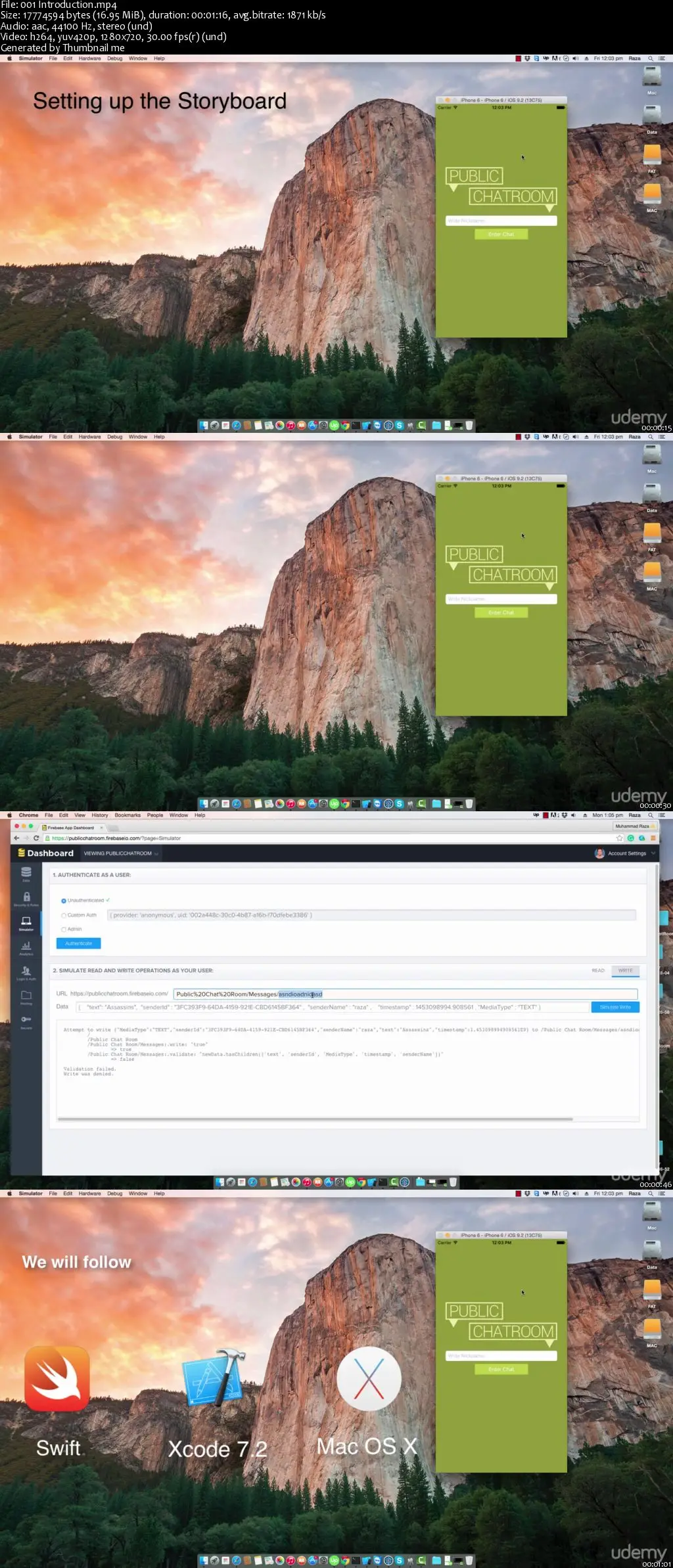Open the Chrome People menu
This screenshot has height=1568, width=673.
click(155, 815)
